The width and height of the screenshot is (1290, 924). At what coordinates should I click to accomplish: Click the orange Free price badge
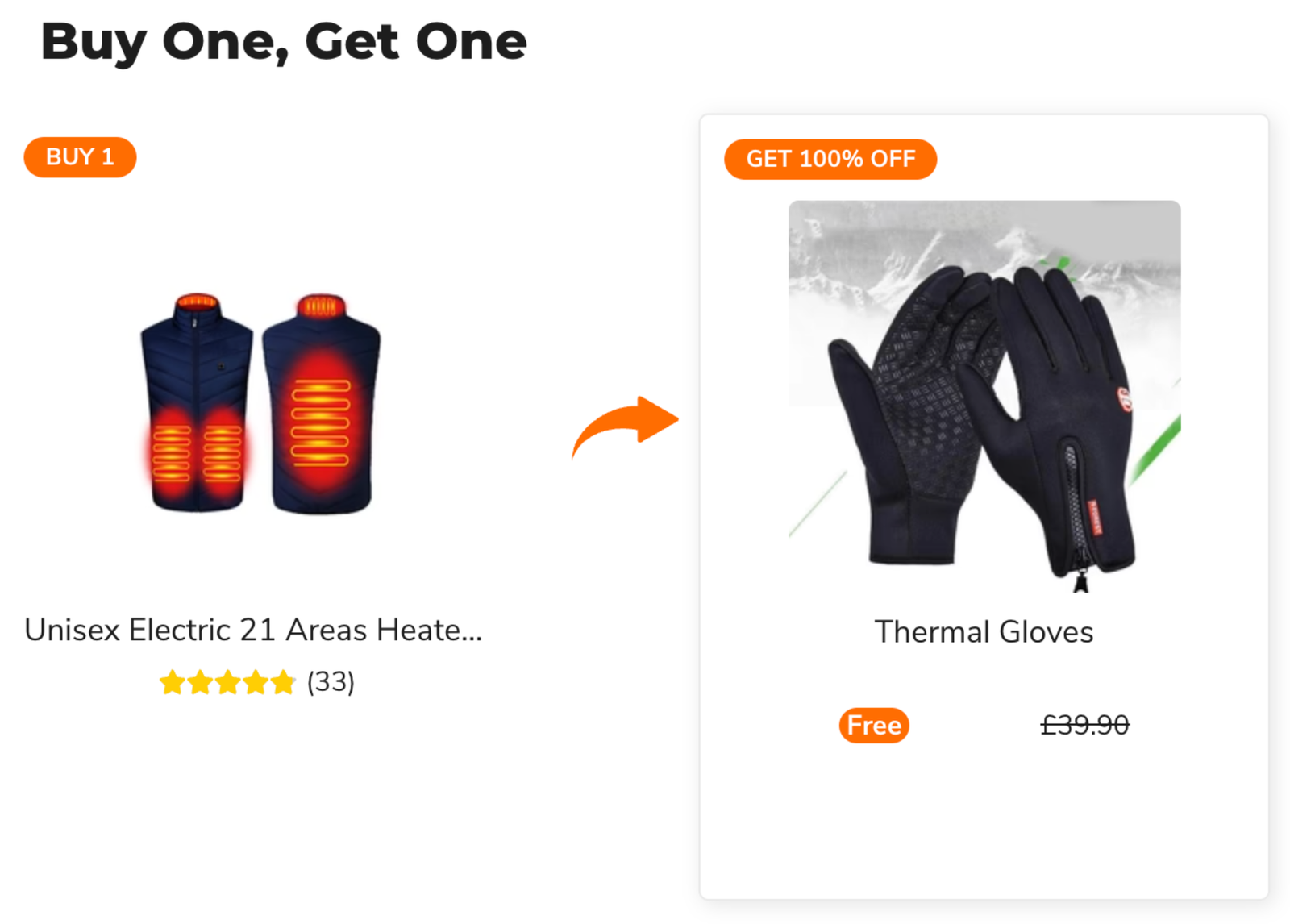(x=874, y=725)
